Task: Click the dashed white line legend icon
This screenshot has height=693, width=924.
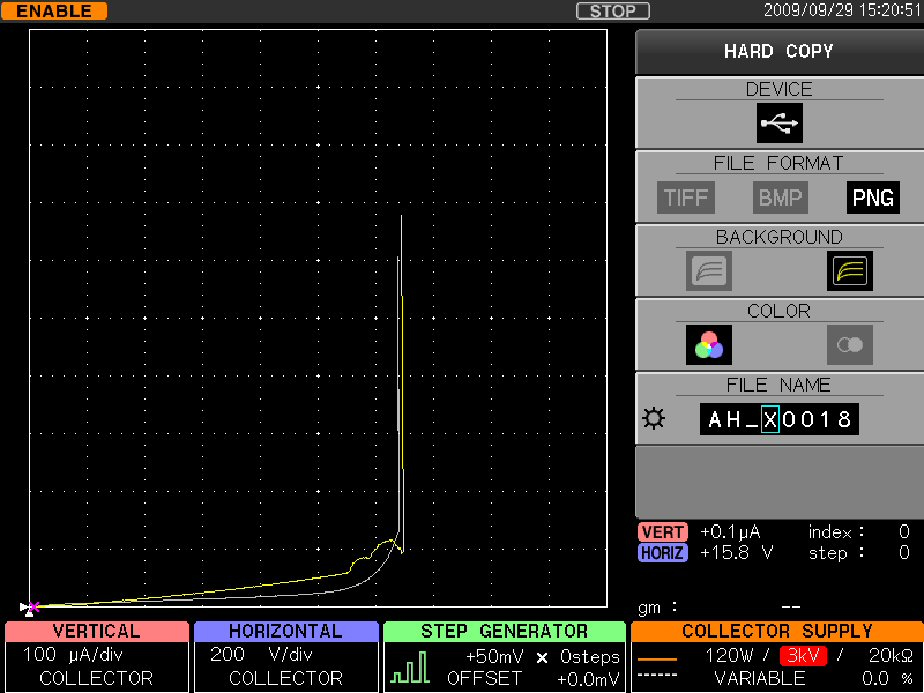Action: click(658, 675)
